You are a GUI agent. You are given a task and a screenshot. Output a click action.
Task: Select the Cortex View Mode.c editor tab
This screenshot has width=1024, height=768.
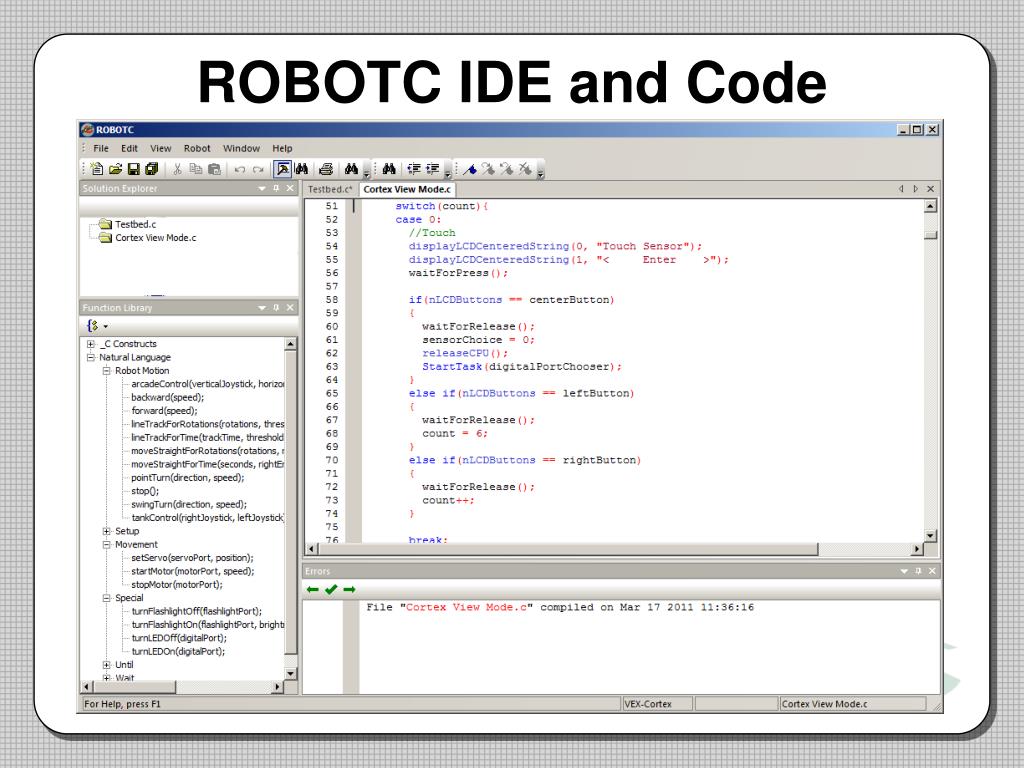(407, 189)
